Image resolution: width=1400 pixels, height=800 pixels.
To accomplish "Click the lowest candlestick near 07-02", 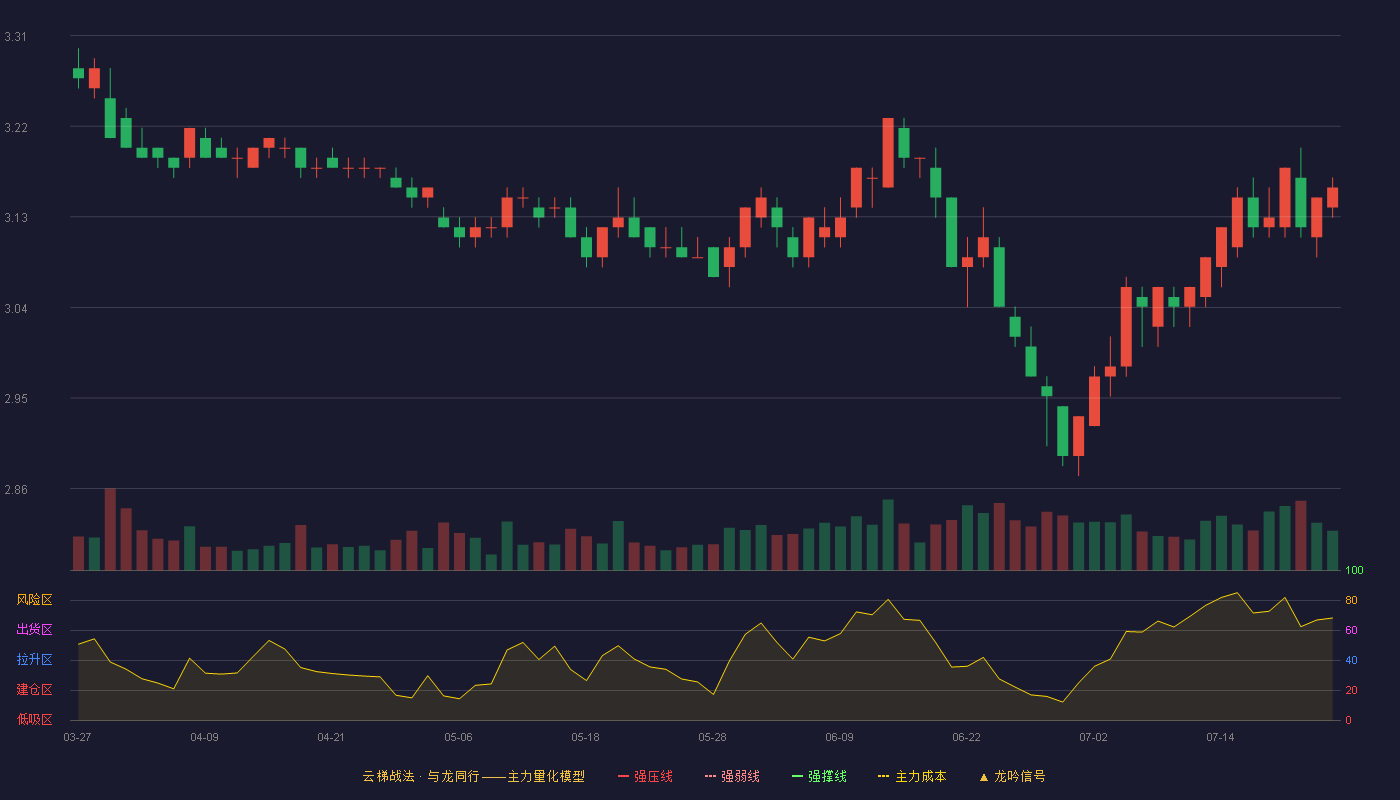I will pyautogui.click(x=1078, y=436).
